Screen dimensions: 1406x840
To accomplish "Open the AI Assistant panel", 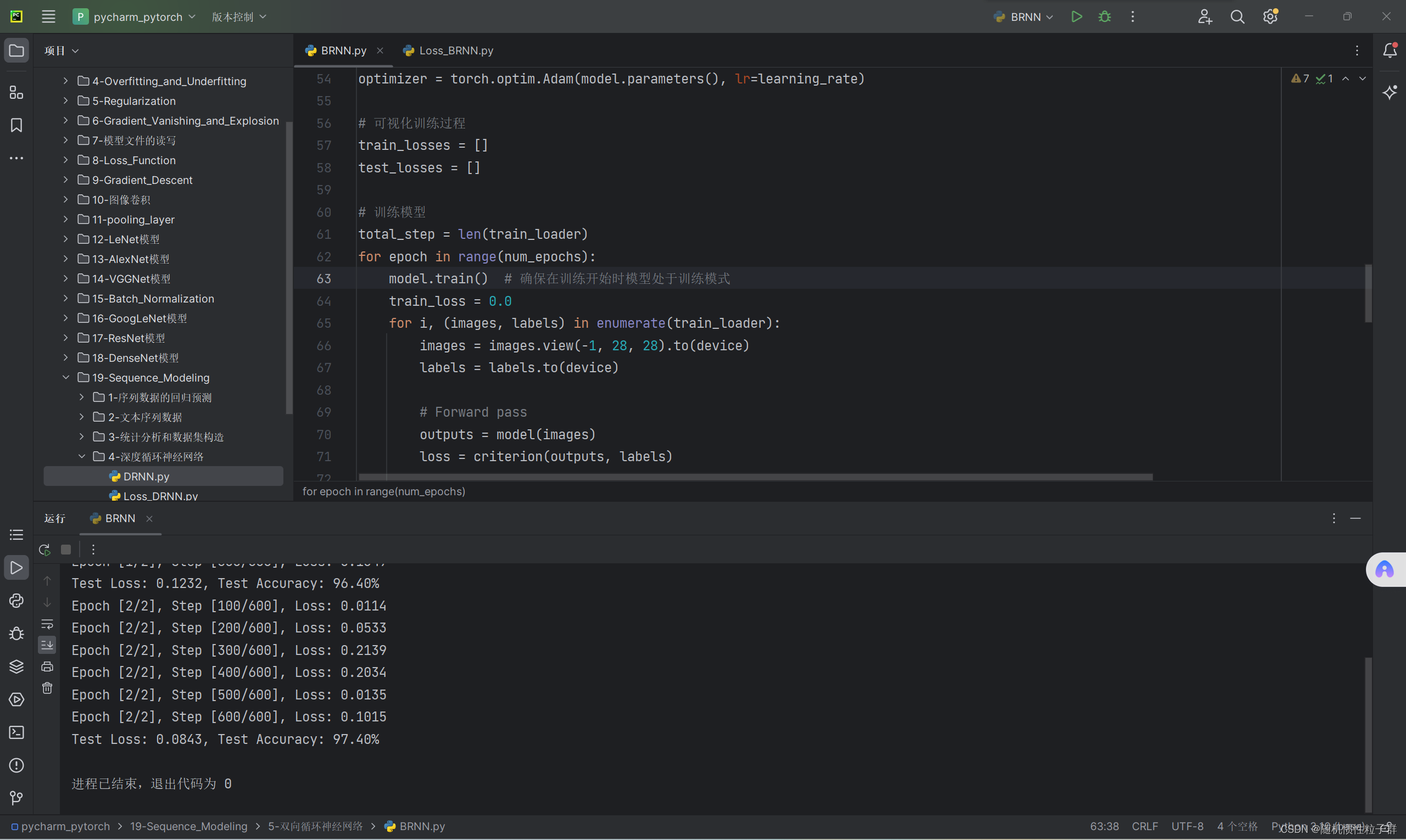I will click(x=1390, y=92).
